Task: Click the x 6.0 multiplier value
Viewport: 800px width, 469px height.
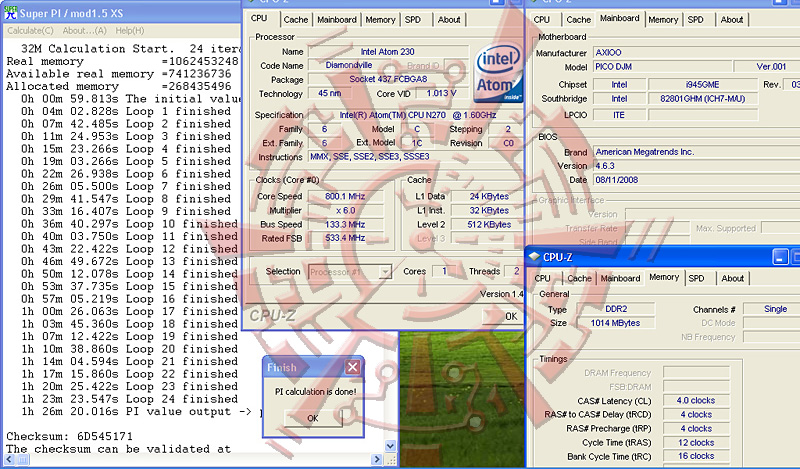Action: point(345,210)
